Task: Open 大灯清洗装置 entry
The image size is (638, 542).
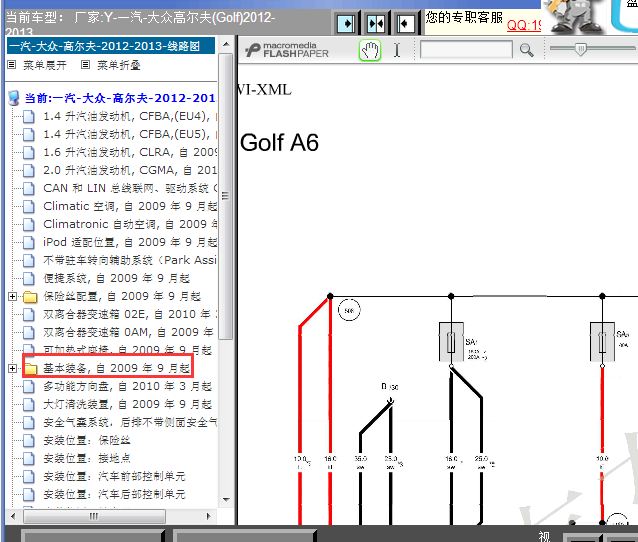Action: (x=128, y=404)
